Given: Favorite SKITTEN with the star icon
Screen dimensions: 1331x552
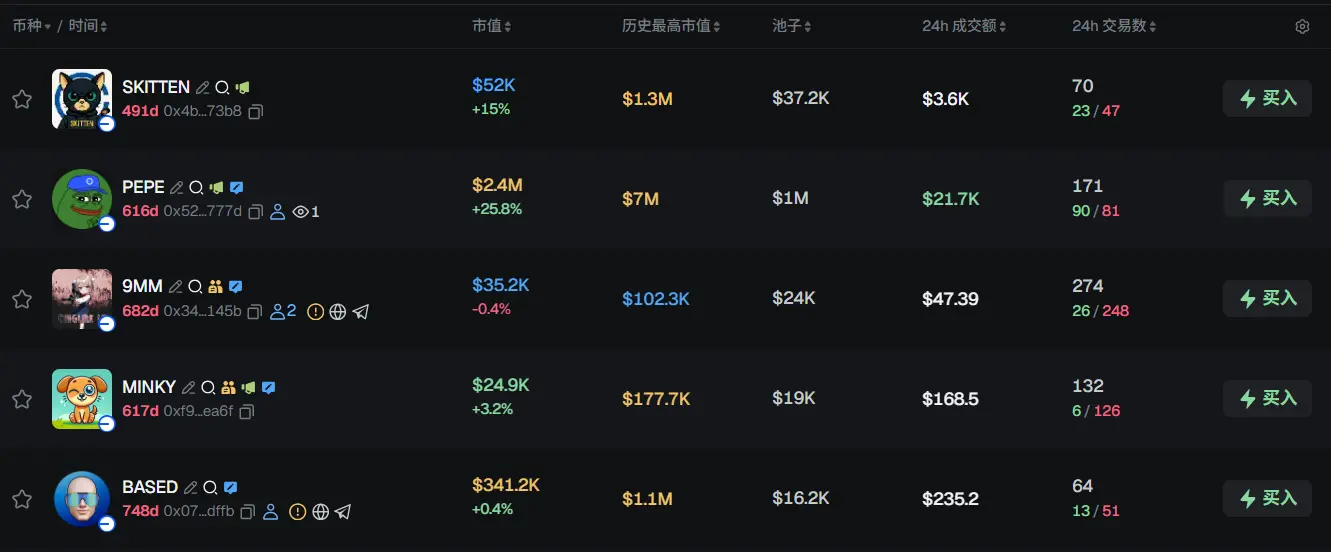Looking at the screenshot, I should (x=22, y=99).
